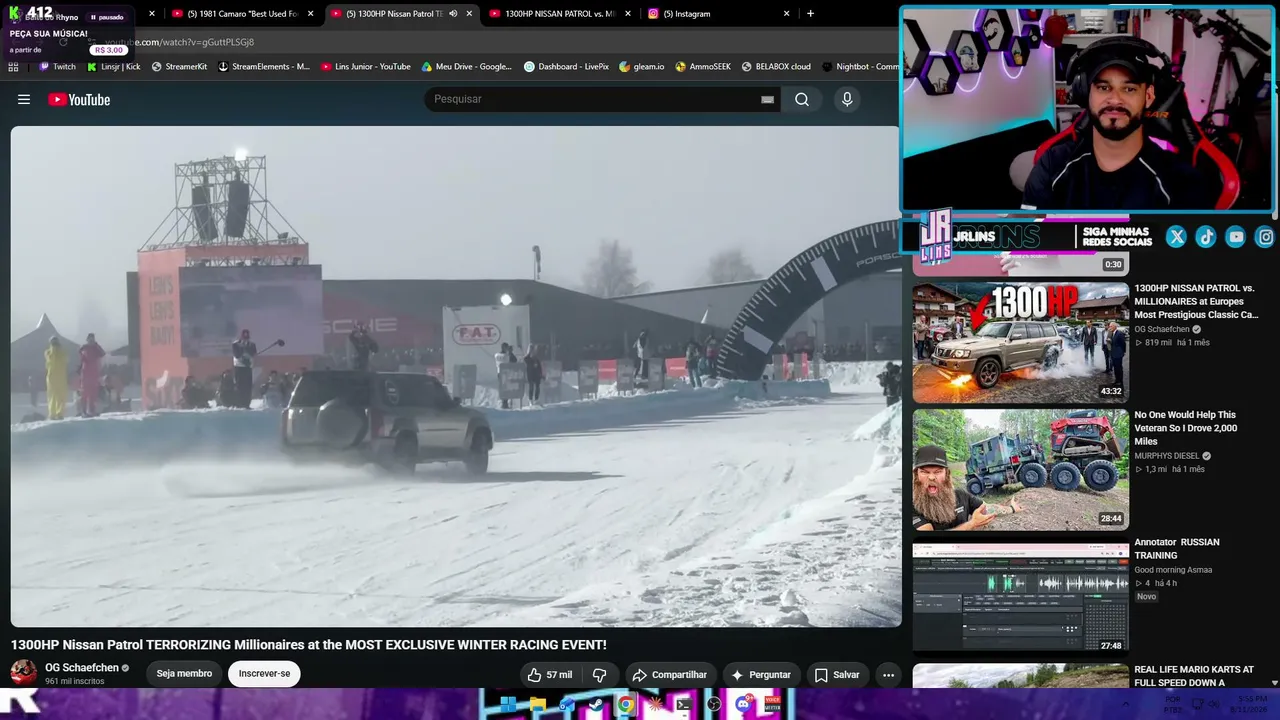Open the on-screen keyboard in search box
Screen dimensions: 1280x720
pos(767,99)
